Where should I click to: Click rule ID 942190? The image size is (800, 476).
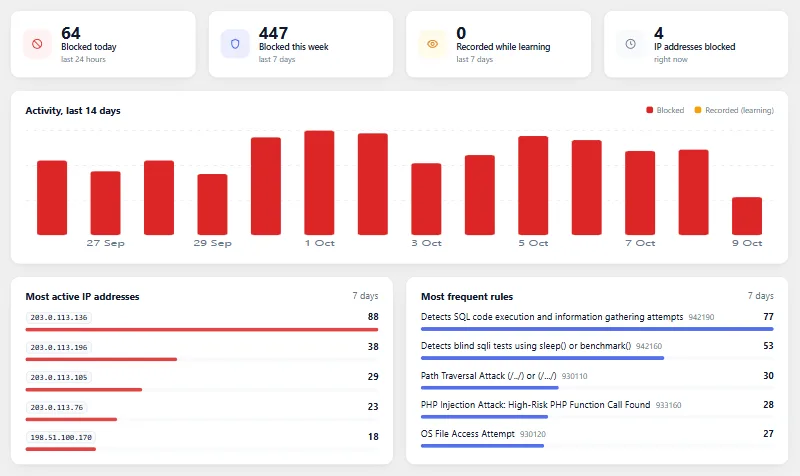click(x=701, y=317)
